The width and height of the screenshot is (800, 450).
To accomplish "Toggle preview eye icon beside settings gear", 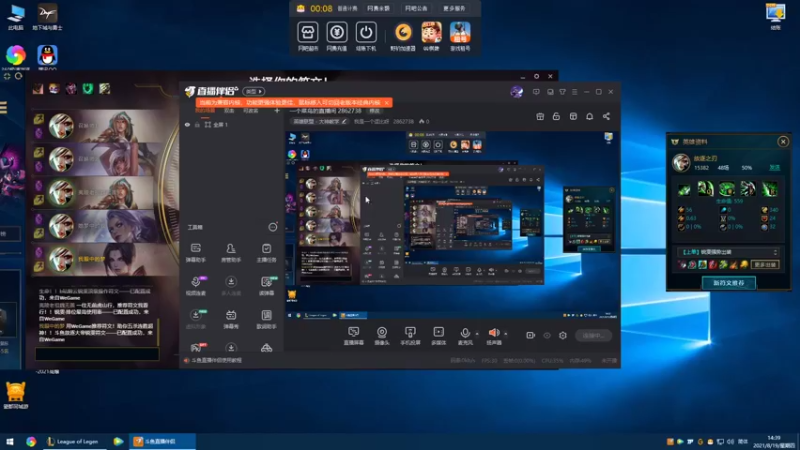I will [547, 335].
